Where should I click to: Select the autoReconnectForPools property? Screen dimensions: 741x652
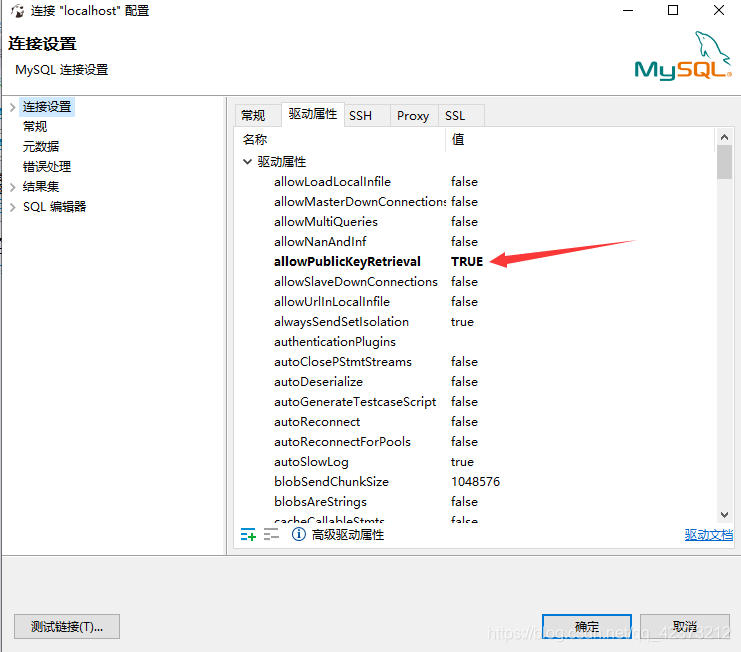click(342, 442)
